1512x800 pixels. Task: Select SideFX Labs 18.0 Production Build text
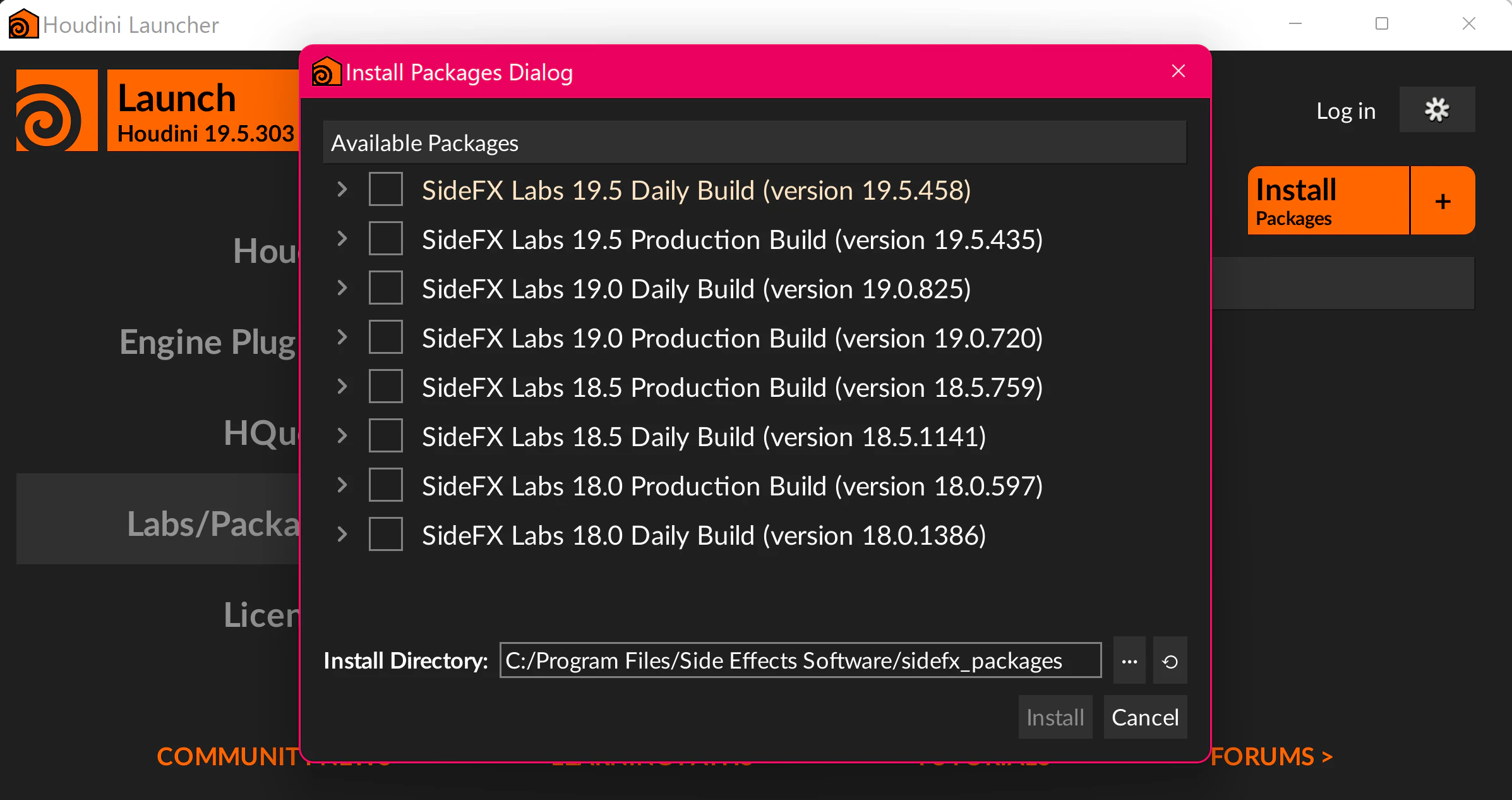pyautogui.click(x=732, y=486)
